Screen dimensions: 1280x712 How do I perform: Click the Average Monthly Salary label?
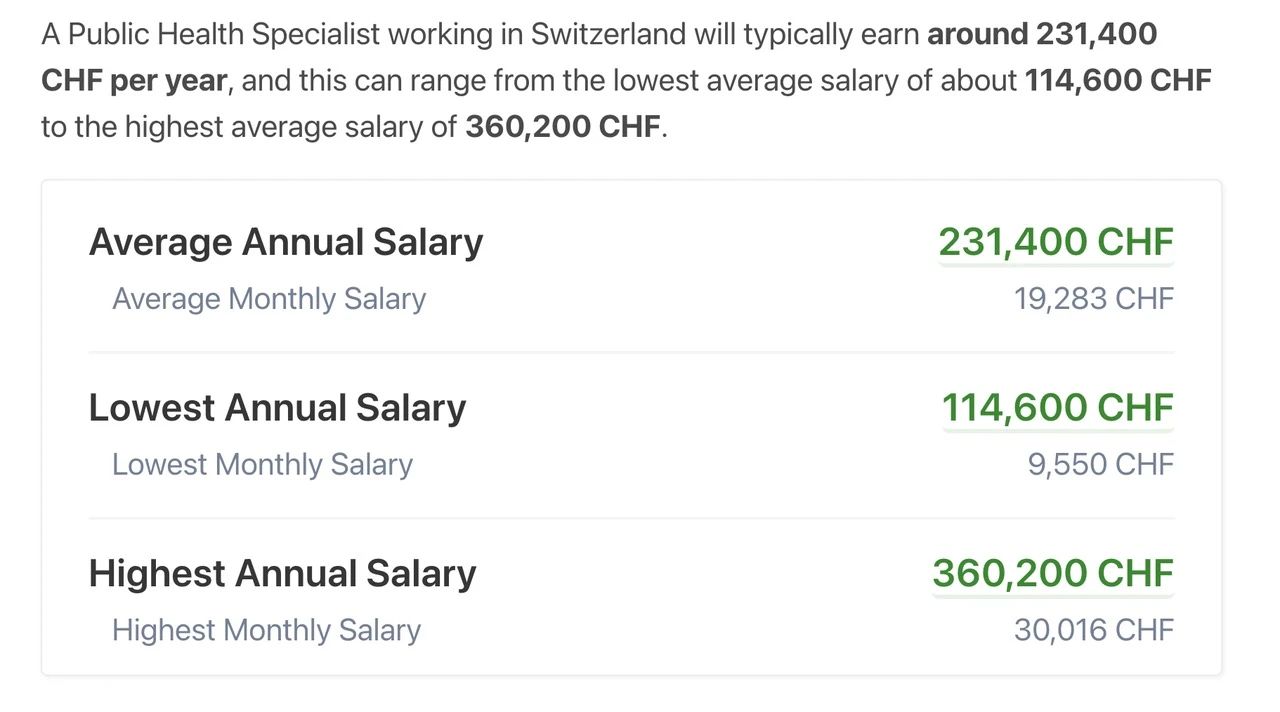point(269,299)
